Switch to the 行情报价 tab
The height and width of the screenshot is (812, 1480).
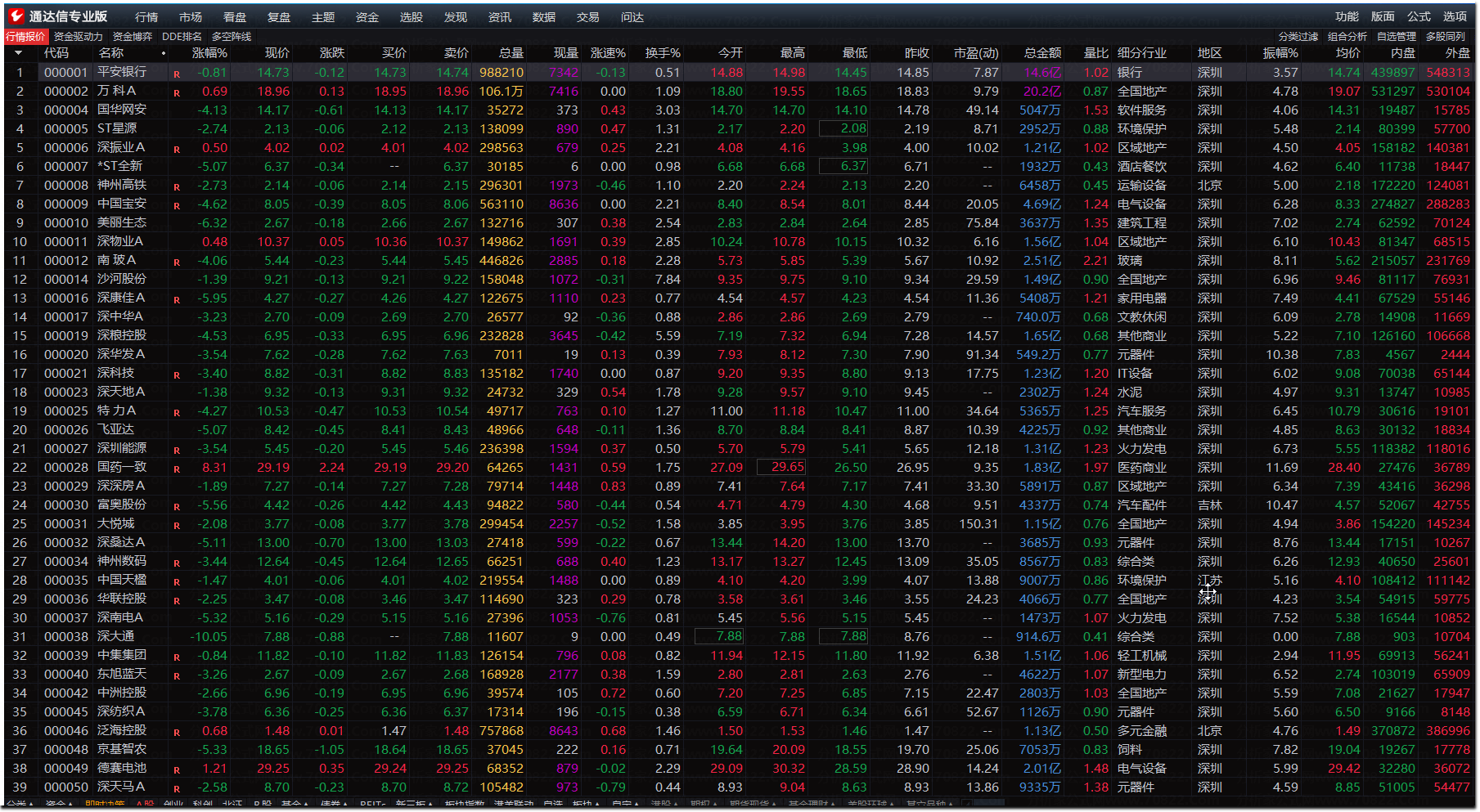(26, 37)
